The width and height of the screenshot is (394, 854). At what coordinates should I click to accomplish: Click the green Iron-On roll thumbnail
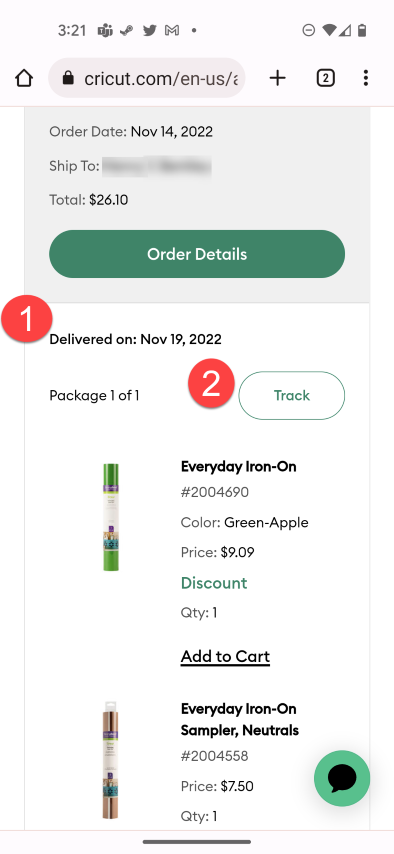(x=111, y=517)
